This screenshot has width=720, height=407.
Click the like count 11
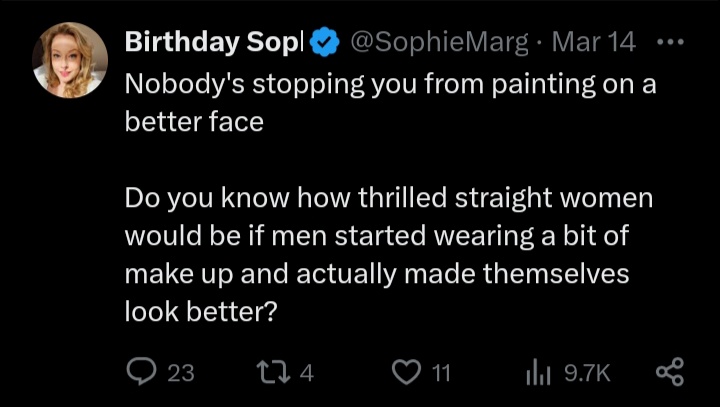[440, 373]
